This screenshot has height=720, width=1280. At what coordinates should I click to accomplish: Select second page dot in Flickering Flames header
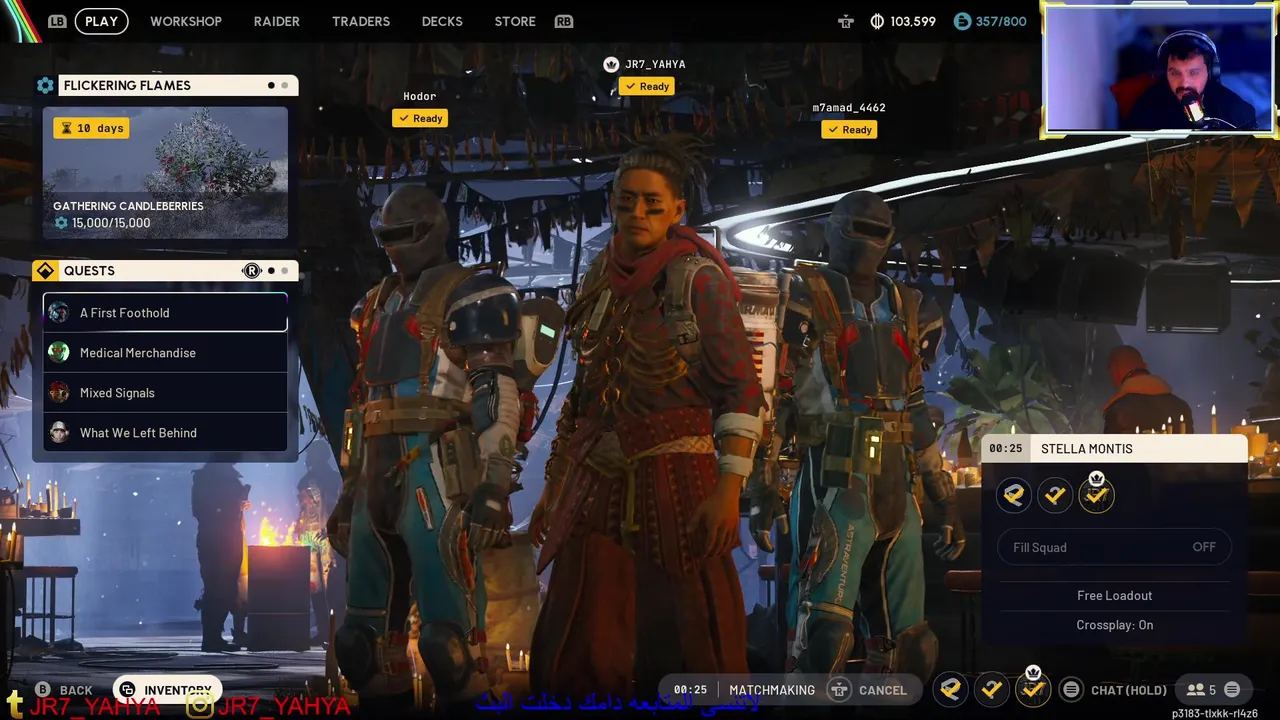tap(284, 86)
